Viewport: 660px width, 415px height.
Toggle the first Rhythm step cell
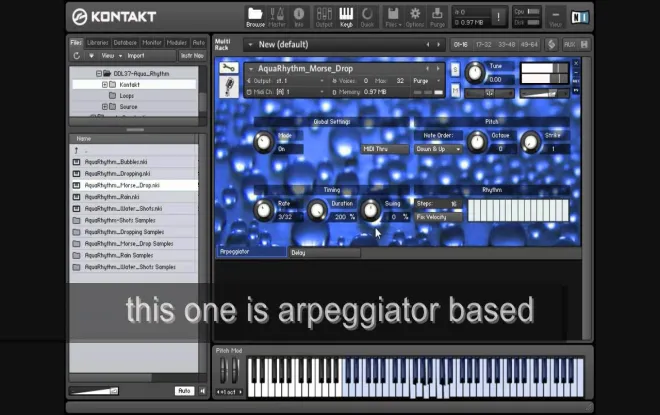(x=471, y=210)
